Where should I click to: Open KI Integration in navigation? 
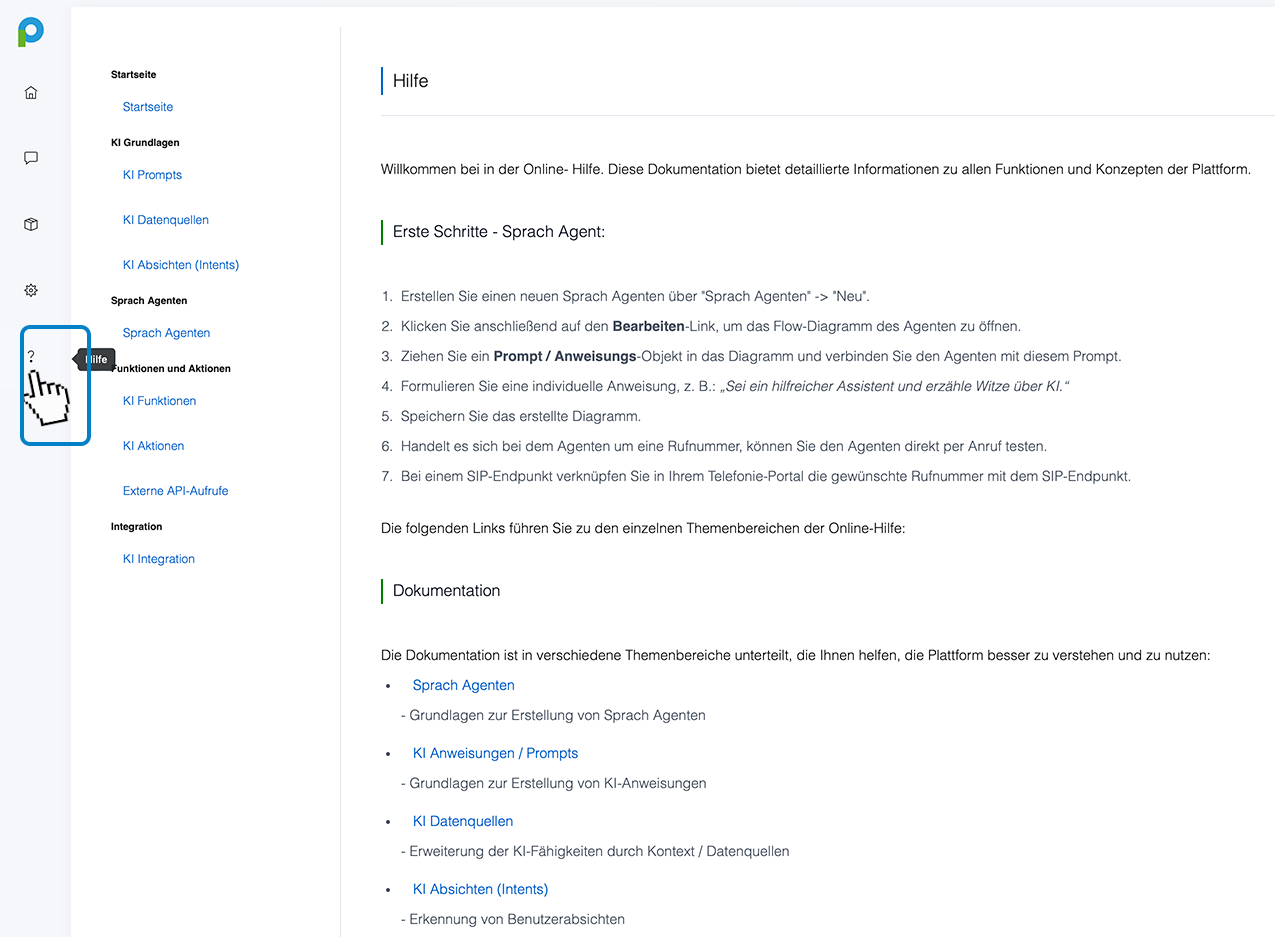point(159,559)
